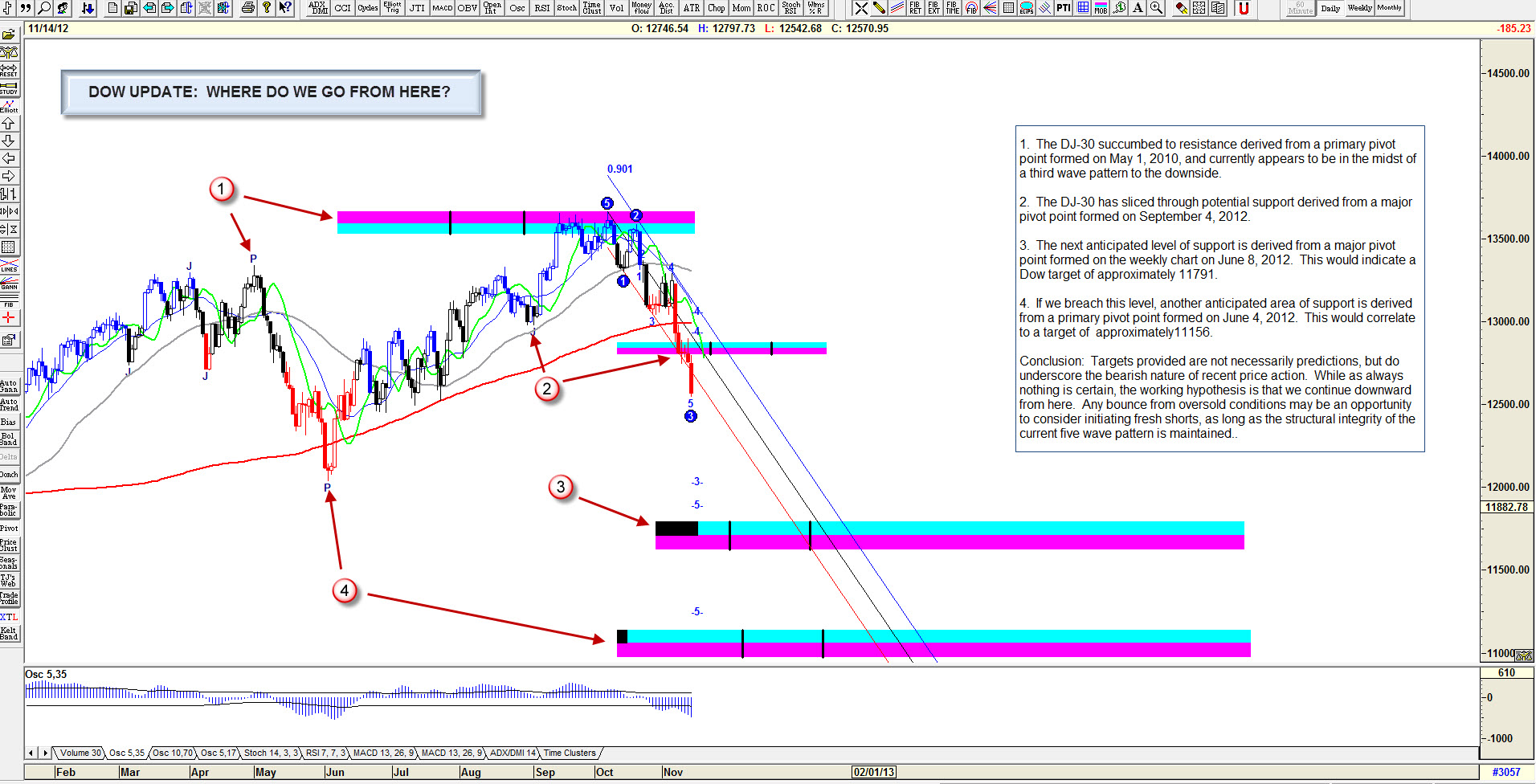Select the MOB make-or-break tool
Screen dimensions: 1536x784
pos(1101,8)
